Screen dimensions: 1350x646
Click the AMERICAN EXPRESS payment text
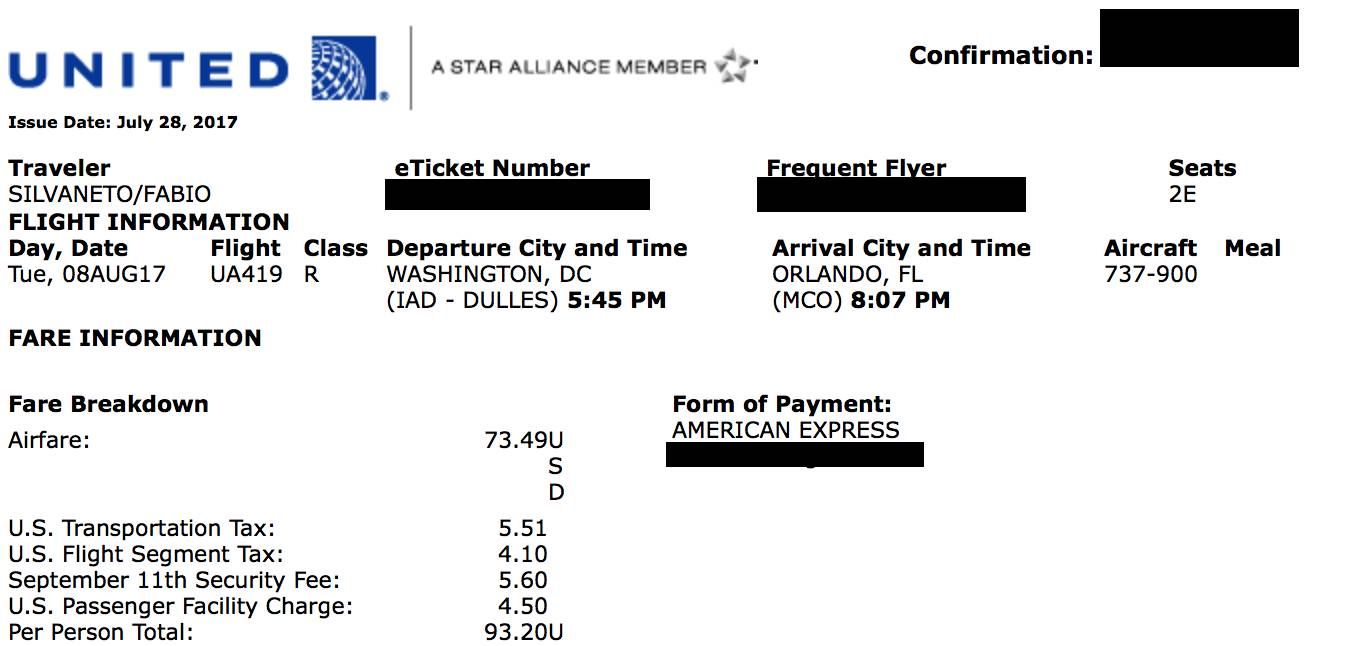(x=786, y=430)
